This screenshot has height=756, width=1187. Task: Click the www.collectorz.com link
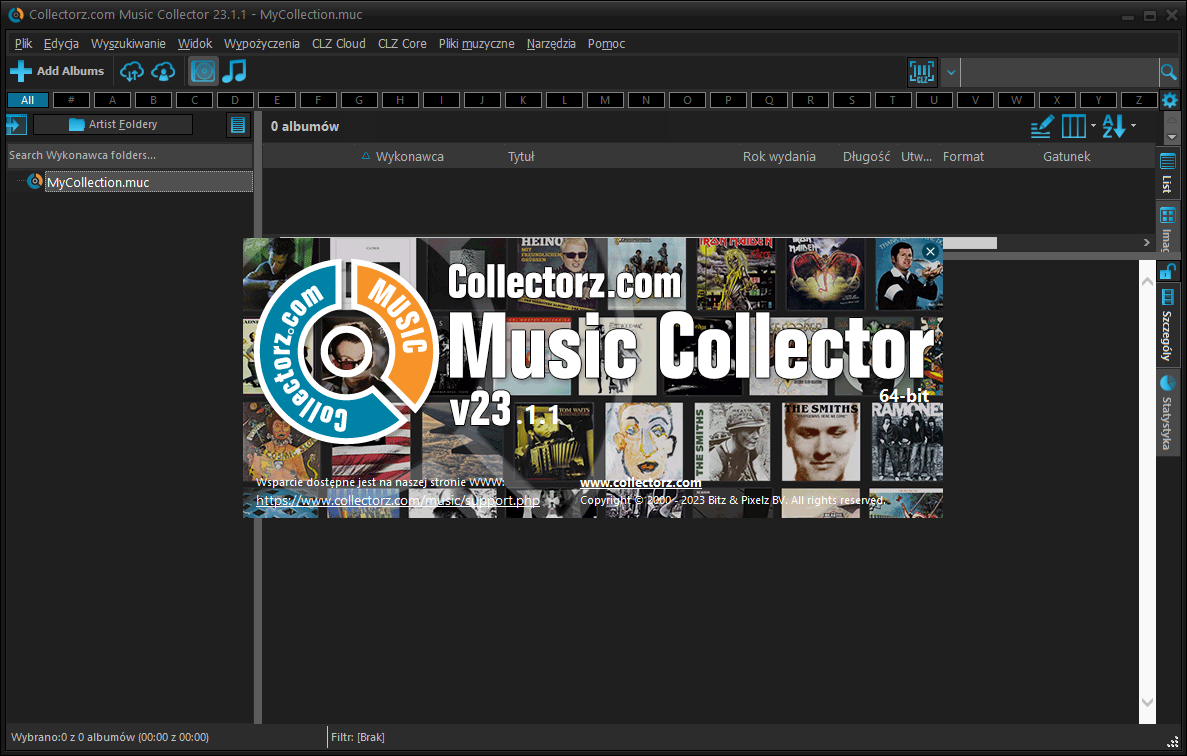coord(640,483)
